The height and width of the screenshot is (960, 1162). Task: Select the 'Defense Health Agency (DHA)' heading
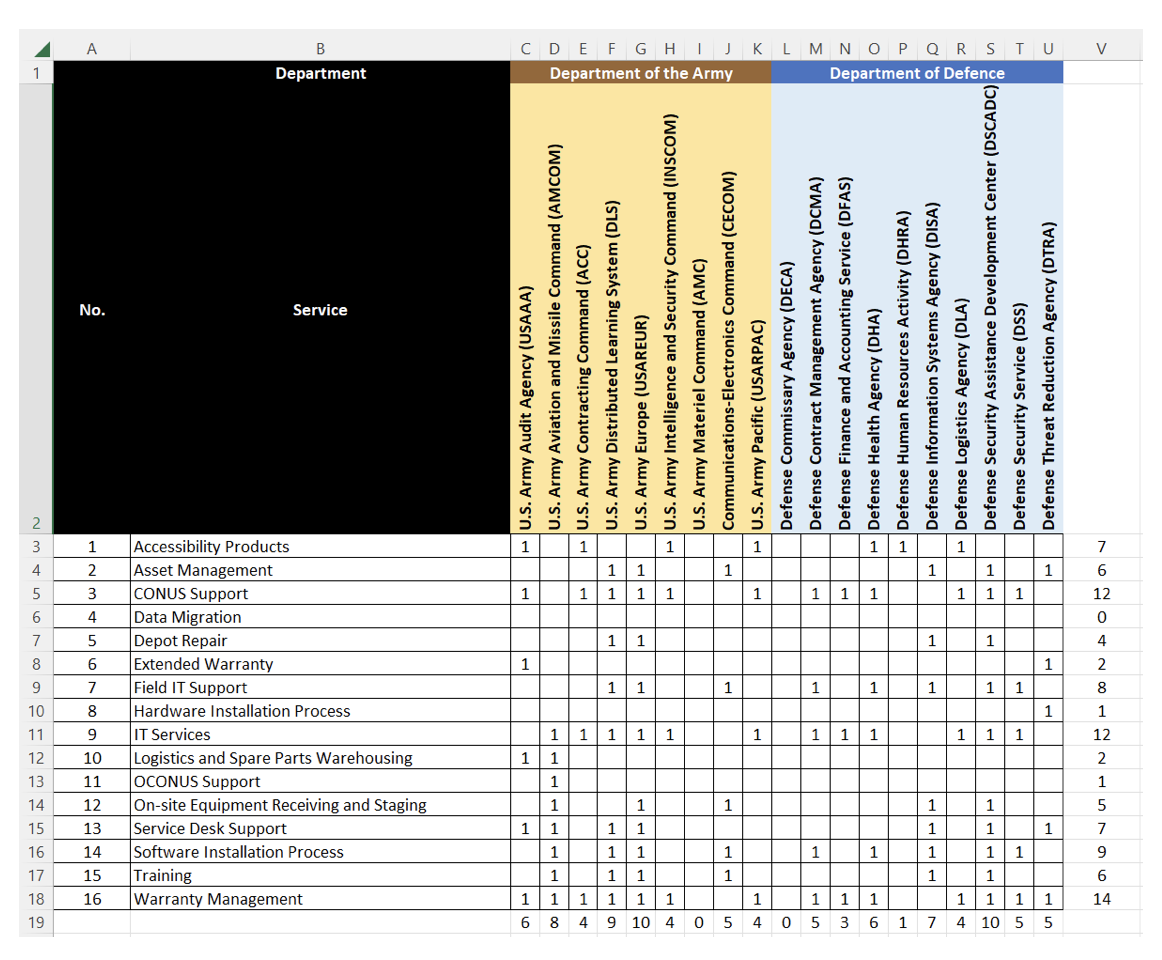pos(874,309)
